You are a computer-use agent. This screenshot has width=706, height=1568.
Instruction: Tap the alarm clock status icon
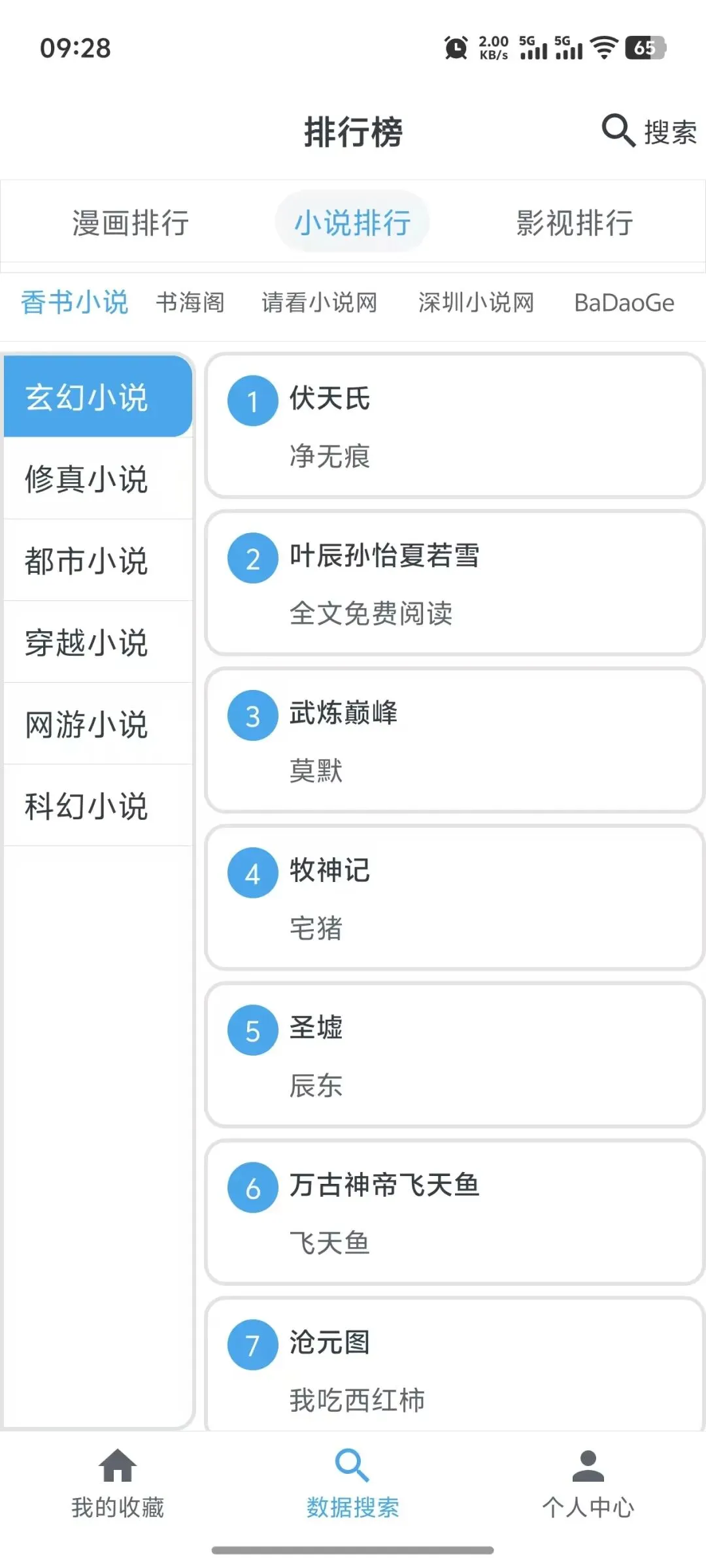click(456, 48)
